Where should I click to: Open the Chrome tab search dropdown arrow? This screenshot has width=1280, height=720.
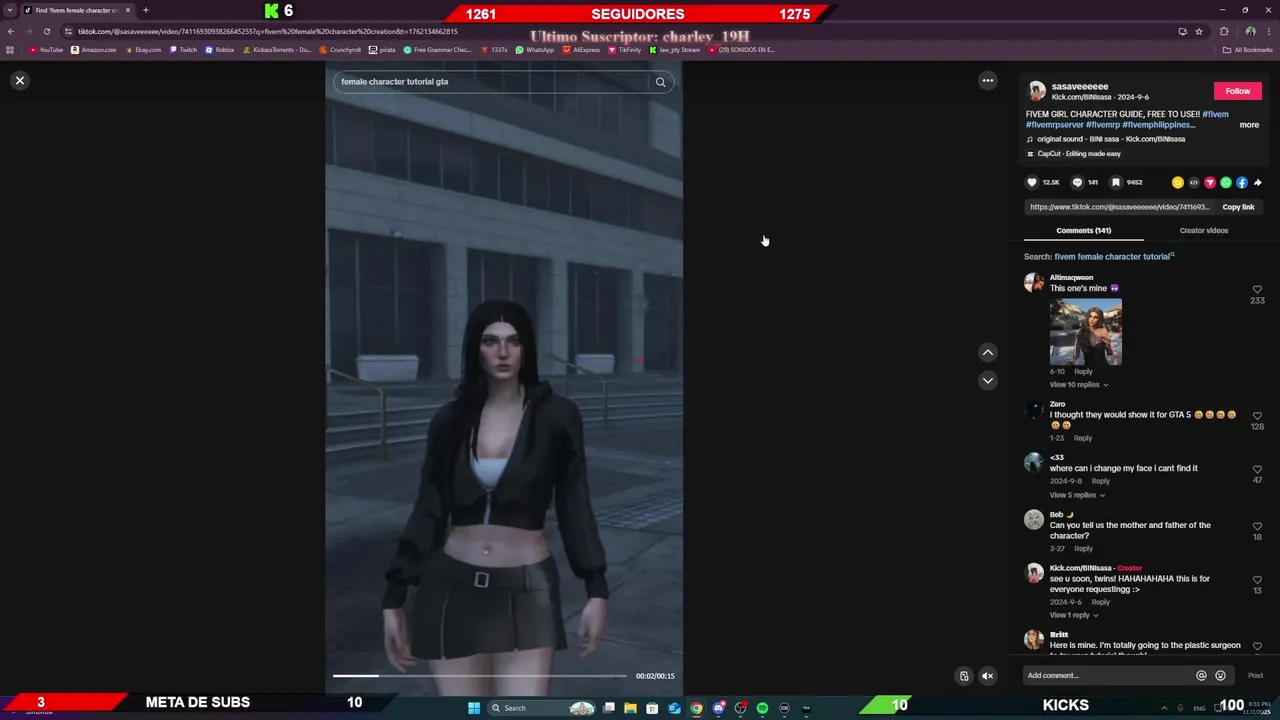(x=9, y=10)
